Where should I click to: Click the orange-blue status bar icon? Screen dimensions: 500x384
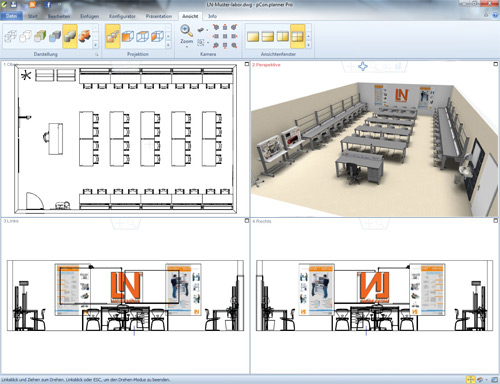[x=480, y=380]
